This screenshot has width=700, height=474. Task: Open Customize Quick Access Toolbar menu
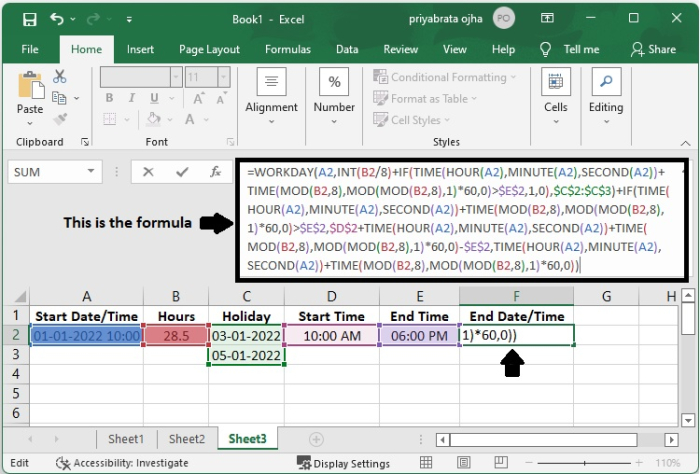[129, 20]
